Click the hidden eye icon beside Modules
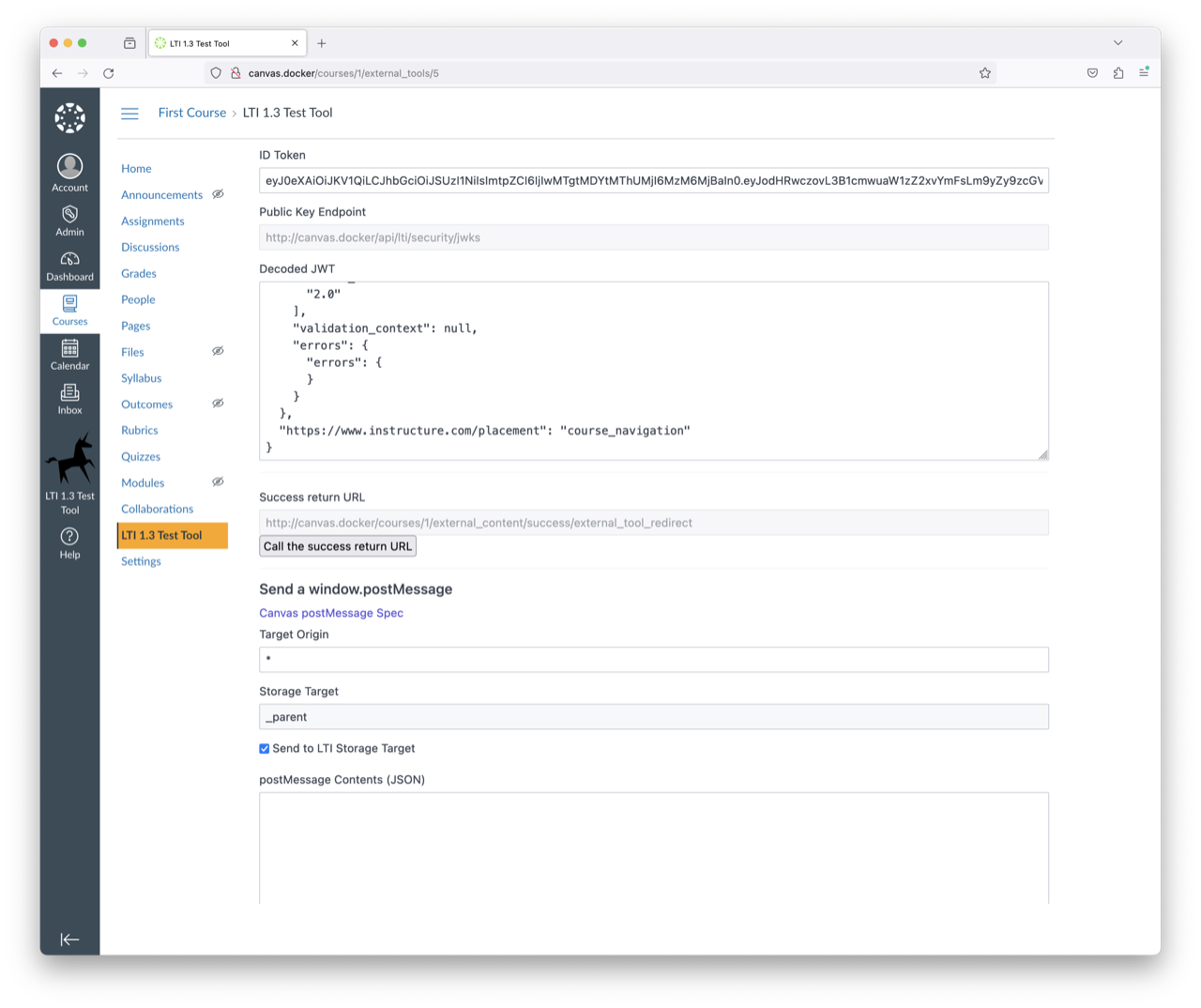The image size is (1201, 1008). point(218,482)
